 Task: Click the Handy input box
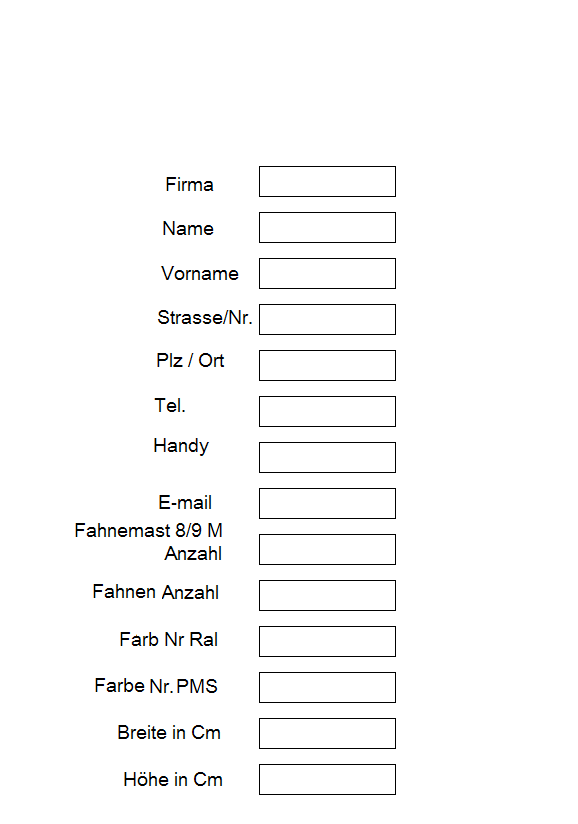(x=326, y=457)
